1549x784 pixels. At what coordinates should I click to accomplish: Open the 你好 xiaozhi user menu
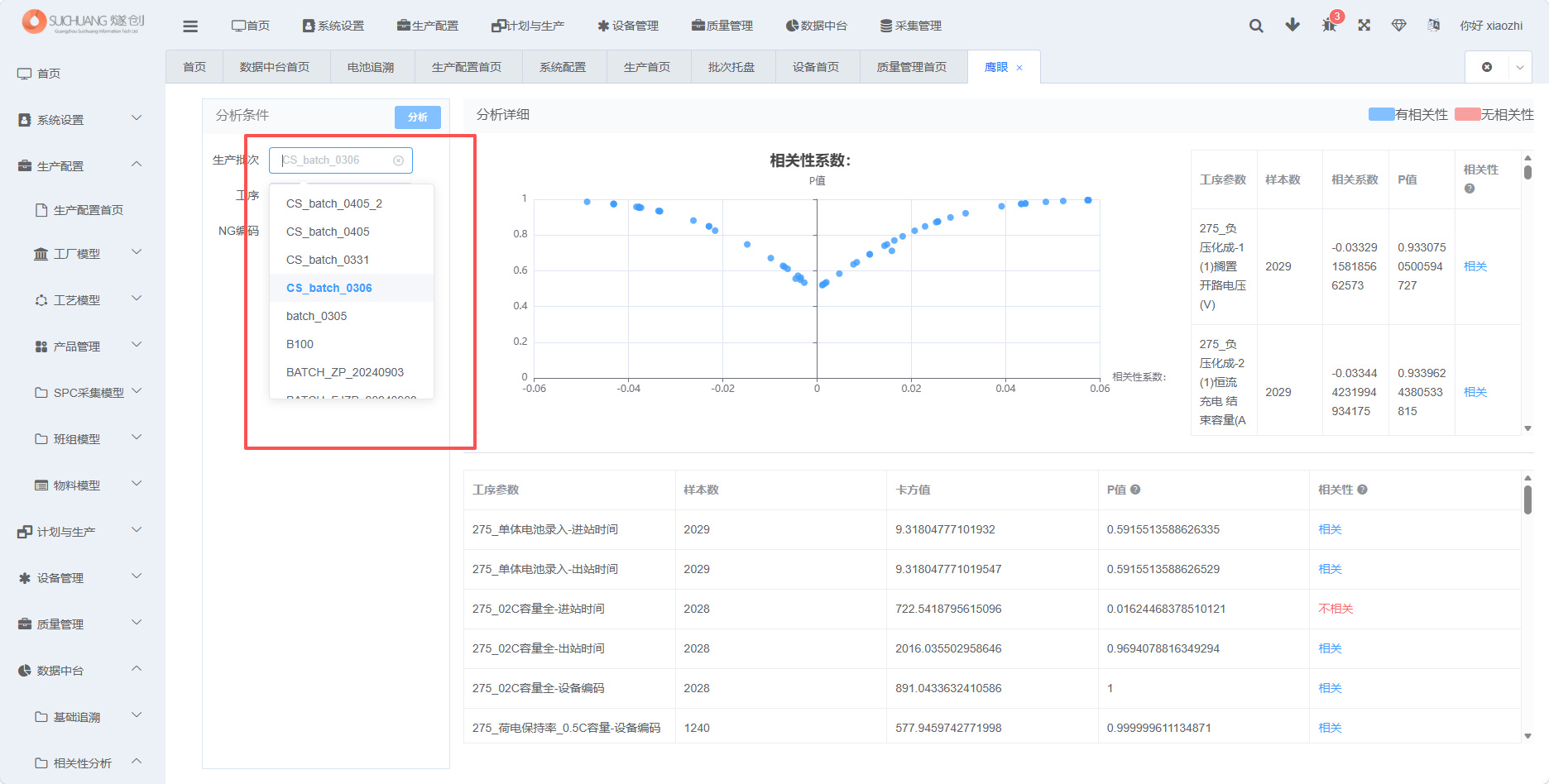pos(1491,26)
